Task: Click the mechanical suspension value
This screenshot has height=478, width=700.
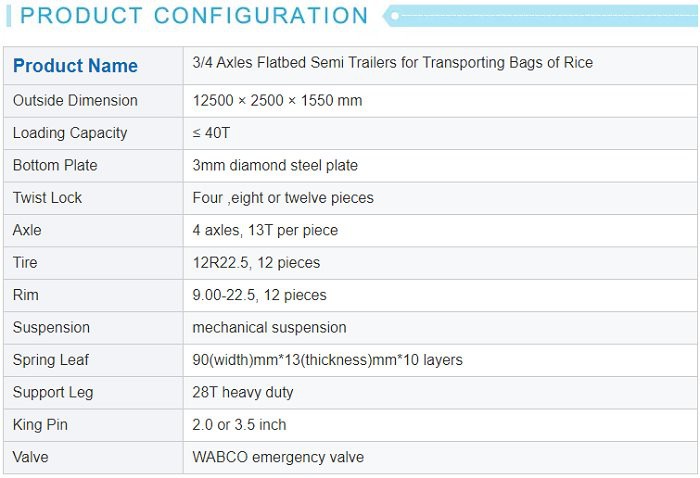Action: pyautogui.click(x=269, y=328)
